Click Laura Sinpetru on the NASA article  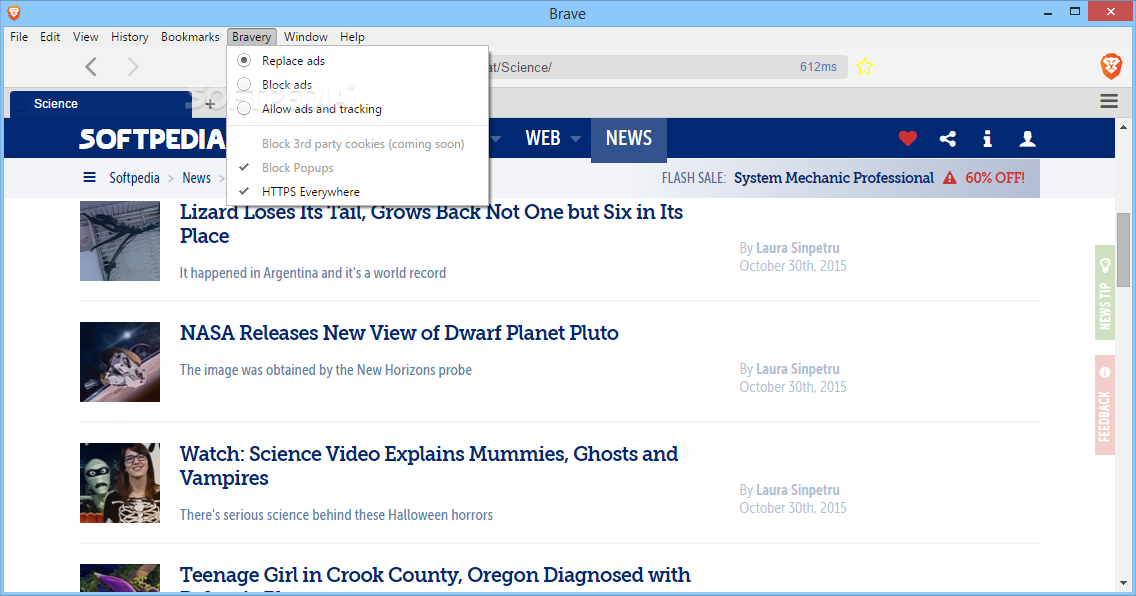click(798, 369)
